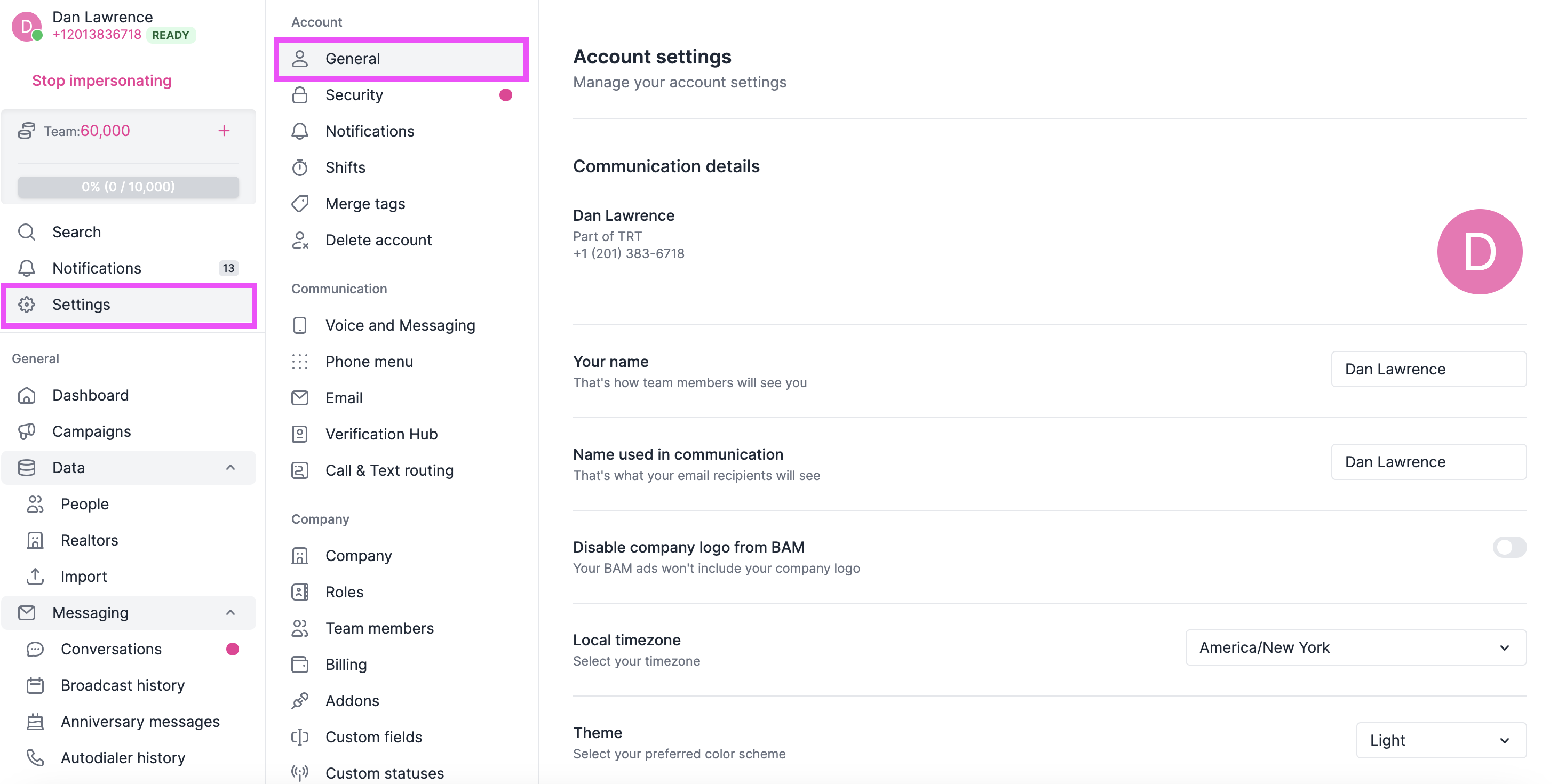The height and width of the screenshot is (784, 1558).
Task: Collapse the Messaging section
Action: click(230, 612)
